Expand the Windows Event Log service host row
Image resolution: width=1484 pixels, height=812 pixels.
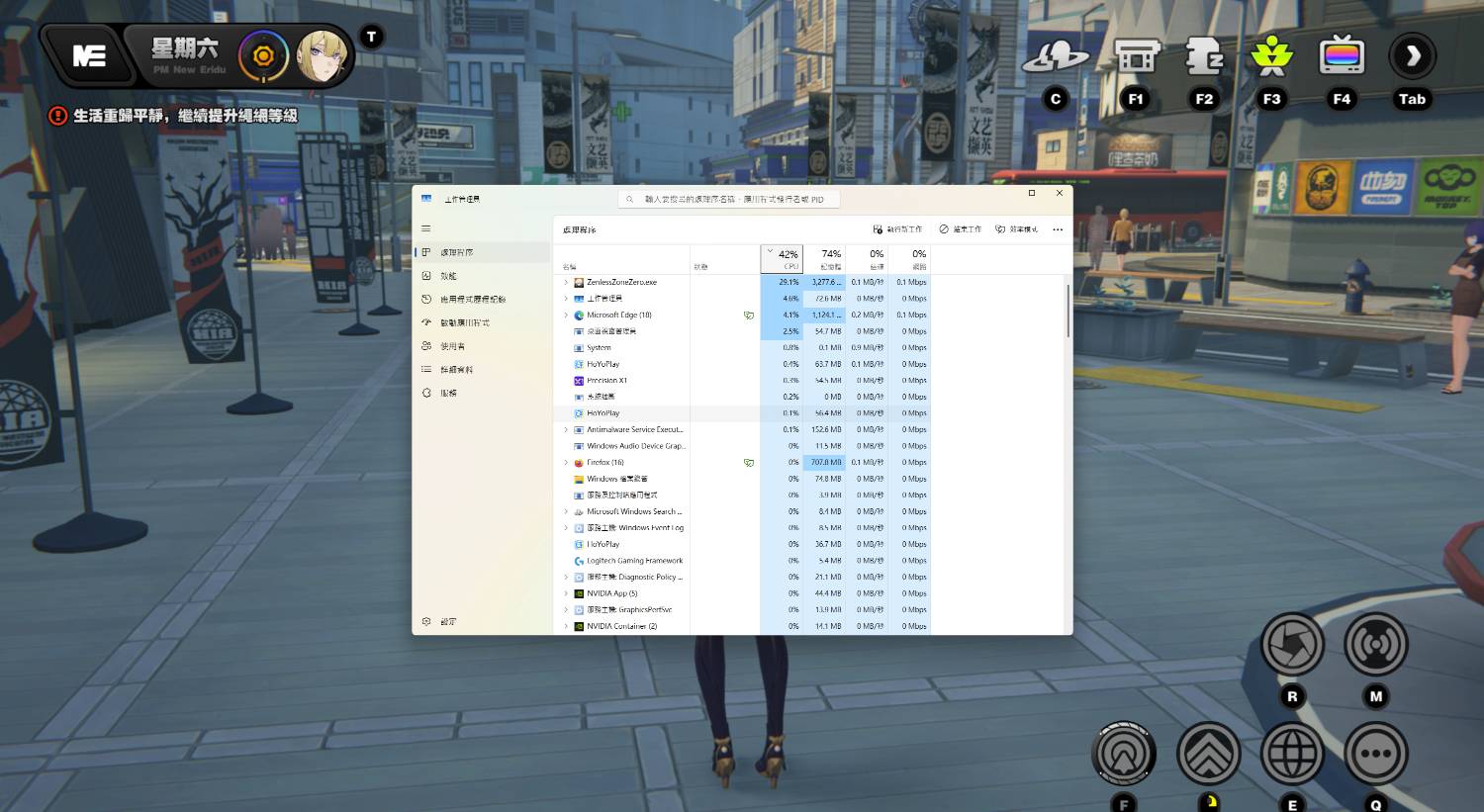click(566, 527)
